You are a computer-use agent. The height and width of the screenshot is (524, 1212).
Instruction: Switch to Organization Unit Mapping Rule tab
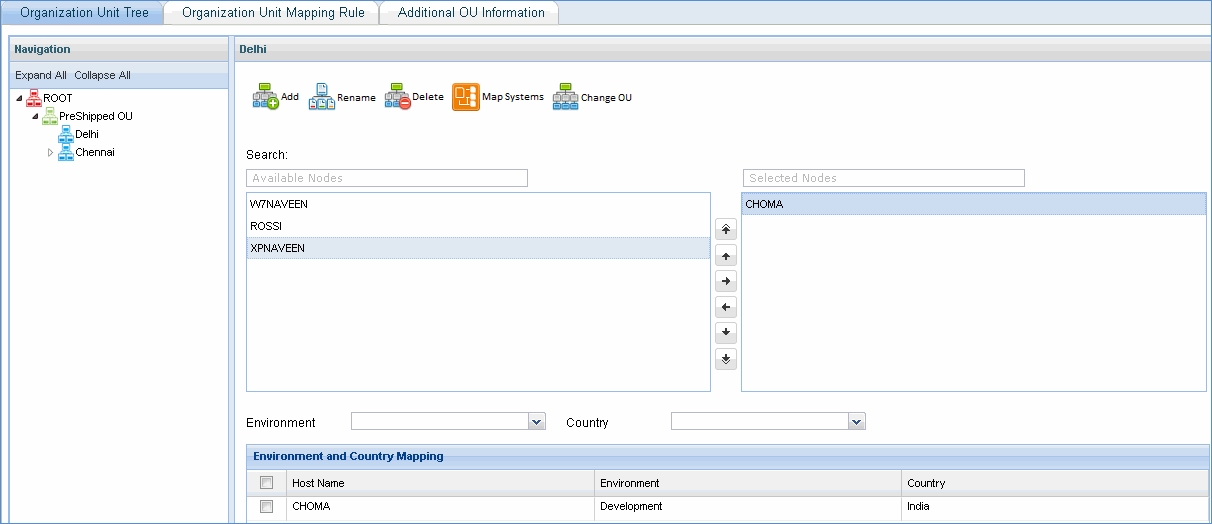pyautogui.click(x=273, y=13)
